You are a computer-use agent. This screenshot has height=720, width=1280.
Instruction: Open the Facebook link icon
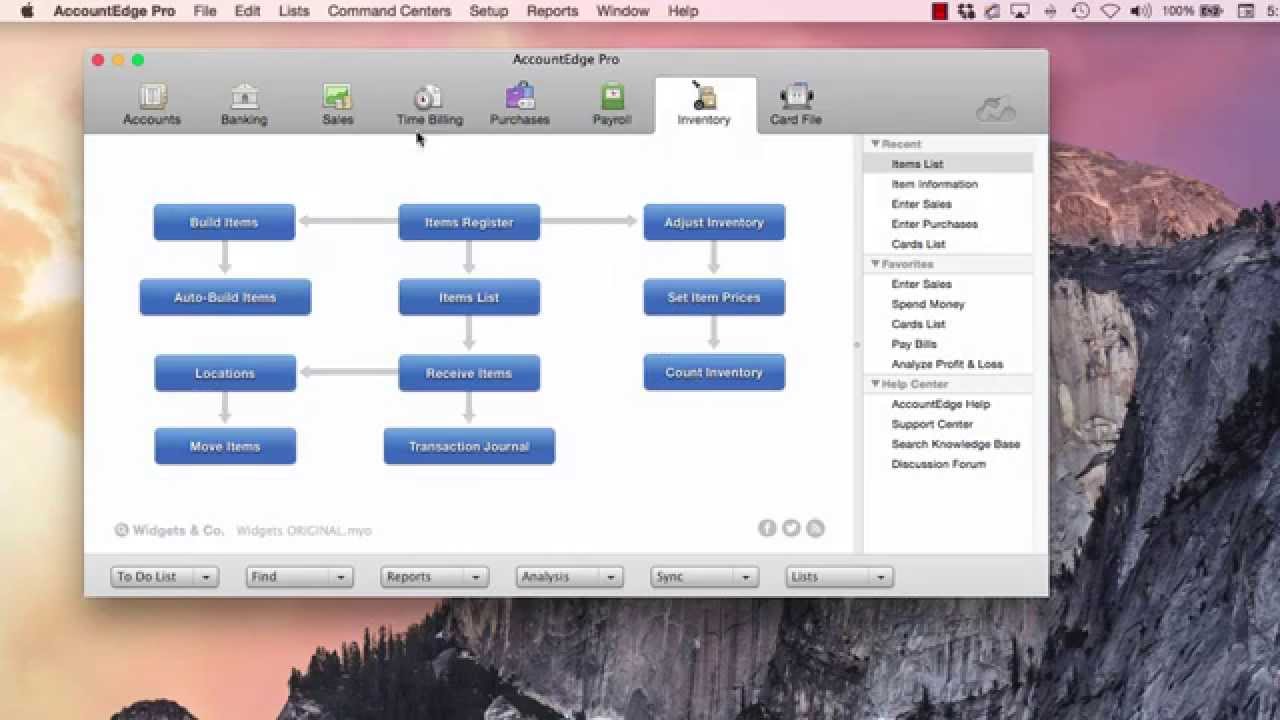click(x=767, y=528)
